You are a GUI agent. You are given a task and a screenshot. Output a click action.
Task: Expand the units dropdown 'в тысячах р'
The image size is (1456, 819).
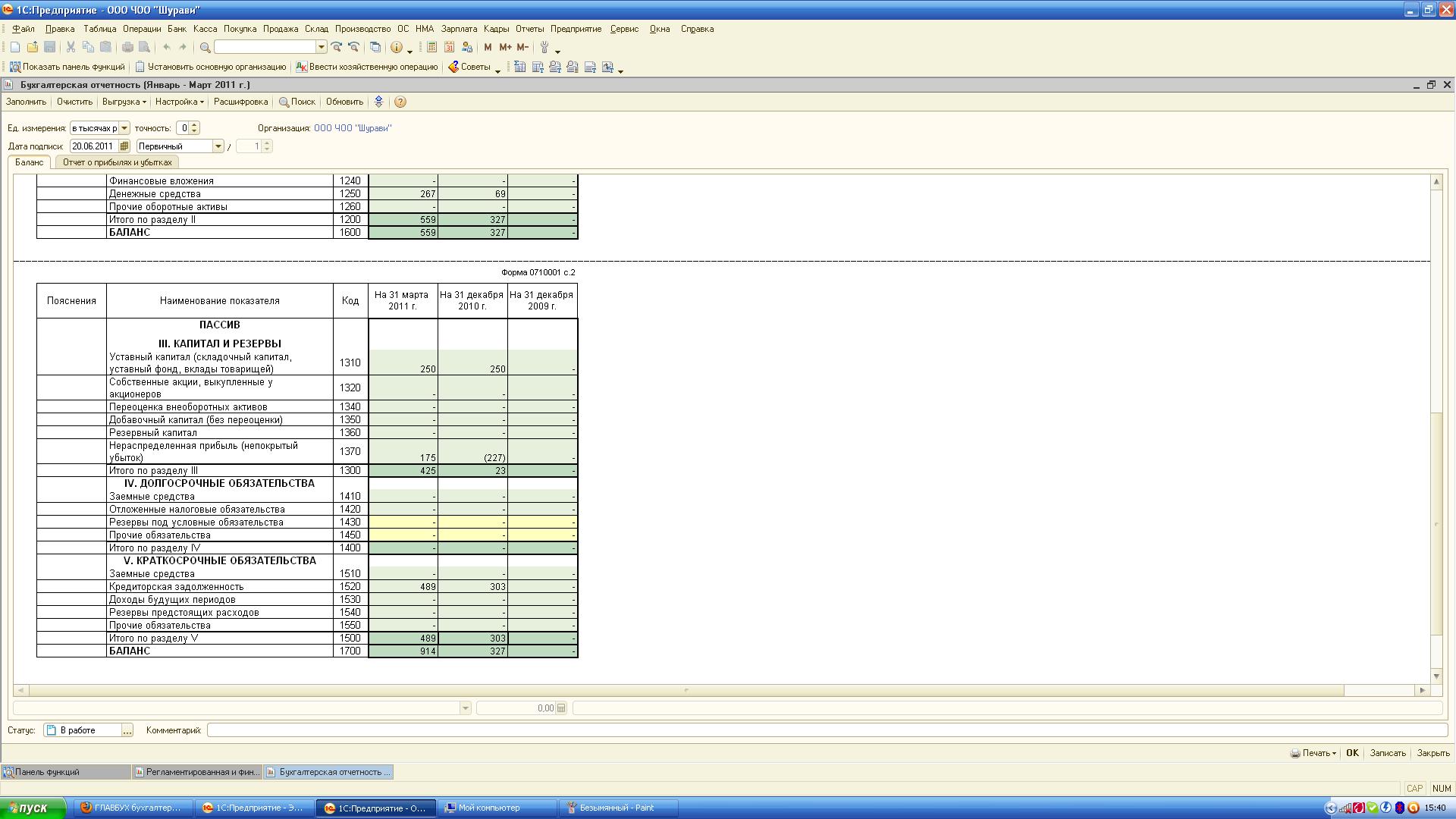[124, 128]
